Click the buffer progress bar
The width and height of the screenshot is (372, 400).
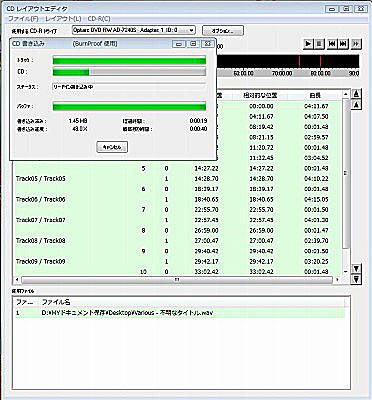tap(129, 107)
